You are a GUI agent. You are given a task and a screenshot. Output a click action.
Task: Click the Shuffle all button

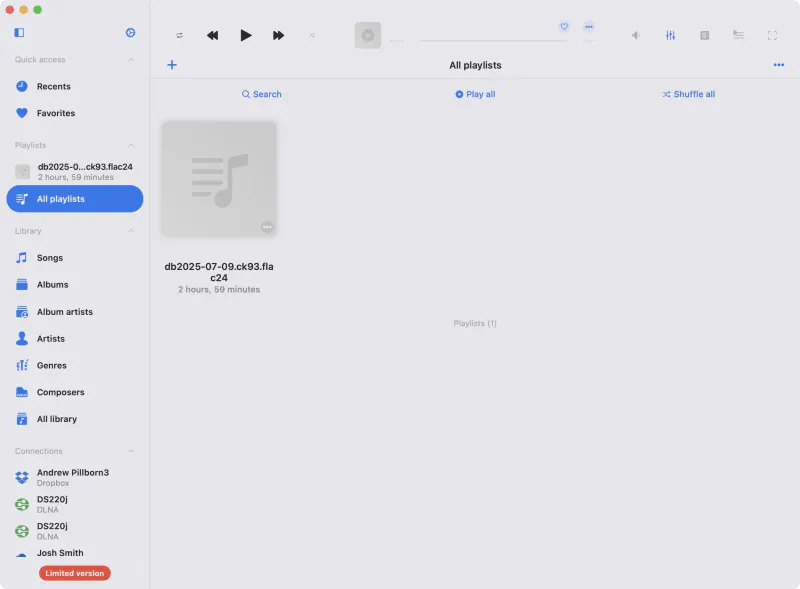point(688,94)
